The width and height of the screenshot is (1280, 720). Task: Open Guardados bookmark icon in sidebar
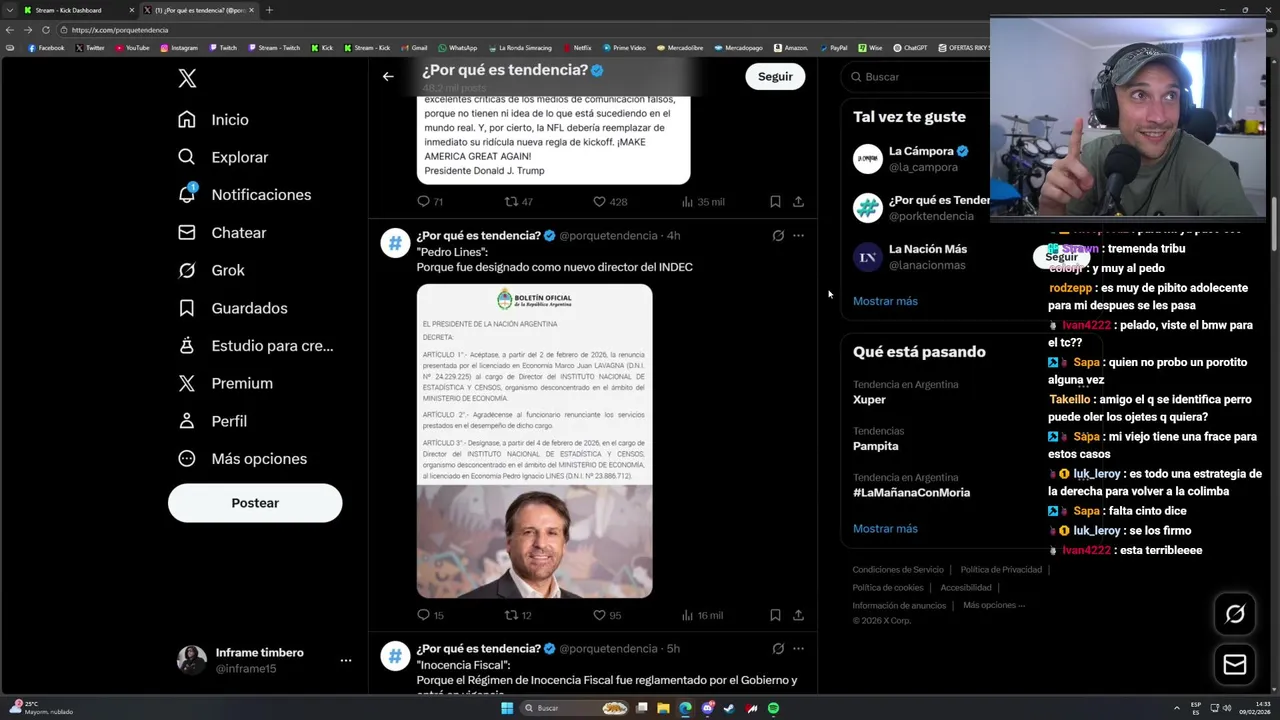click(x=187, y=308)
